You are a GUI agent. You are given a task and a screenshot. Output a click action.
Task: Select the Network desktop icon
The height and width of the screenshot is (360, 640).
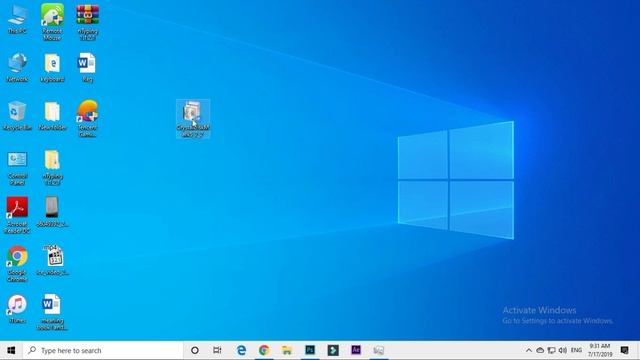click(x=17, y=68)
